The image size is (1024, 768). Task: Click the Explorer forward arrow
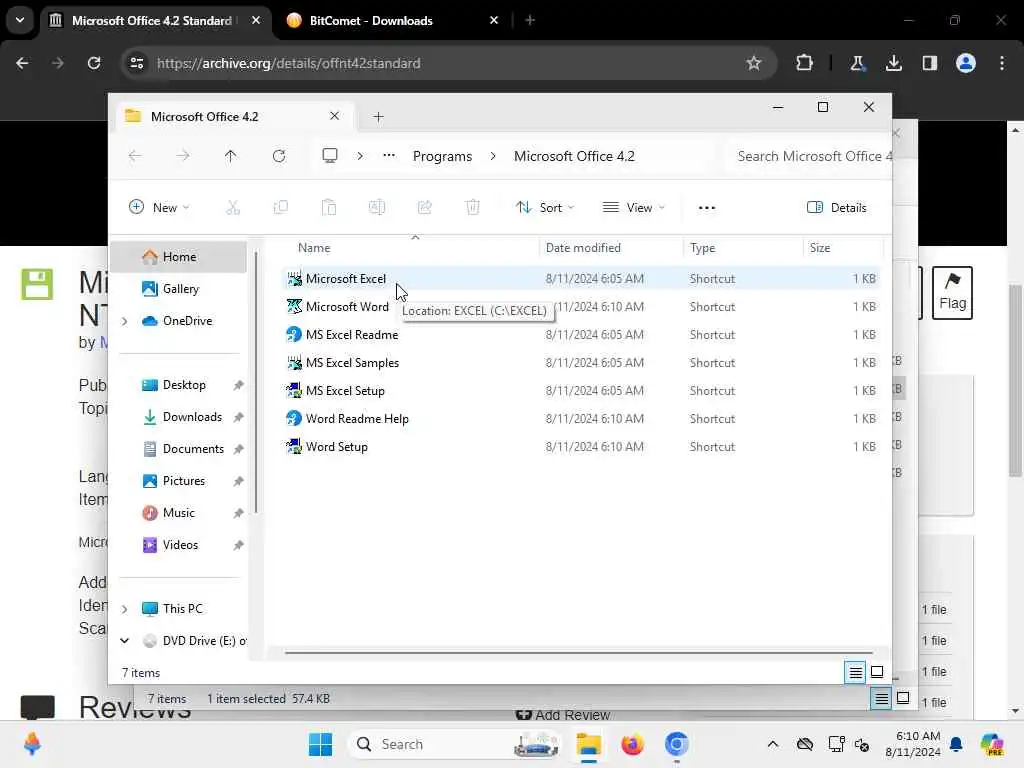click(x=183, y=156)
